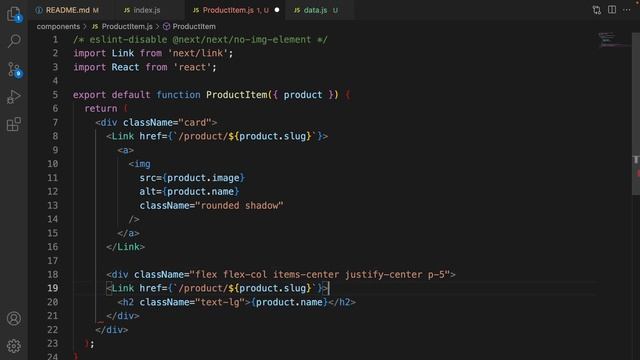Click {product.name} inside the h2

pyautogui.click(x=289, y=302)
